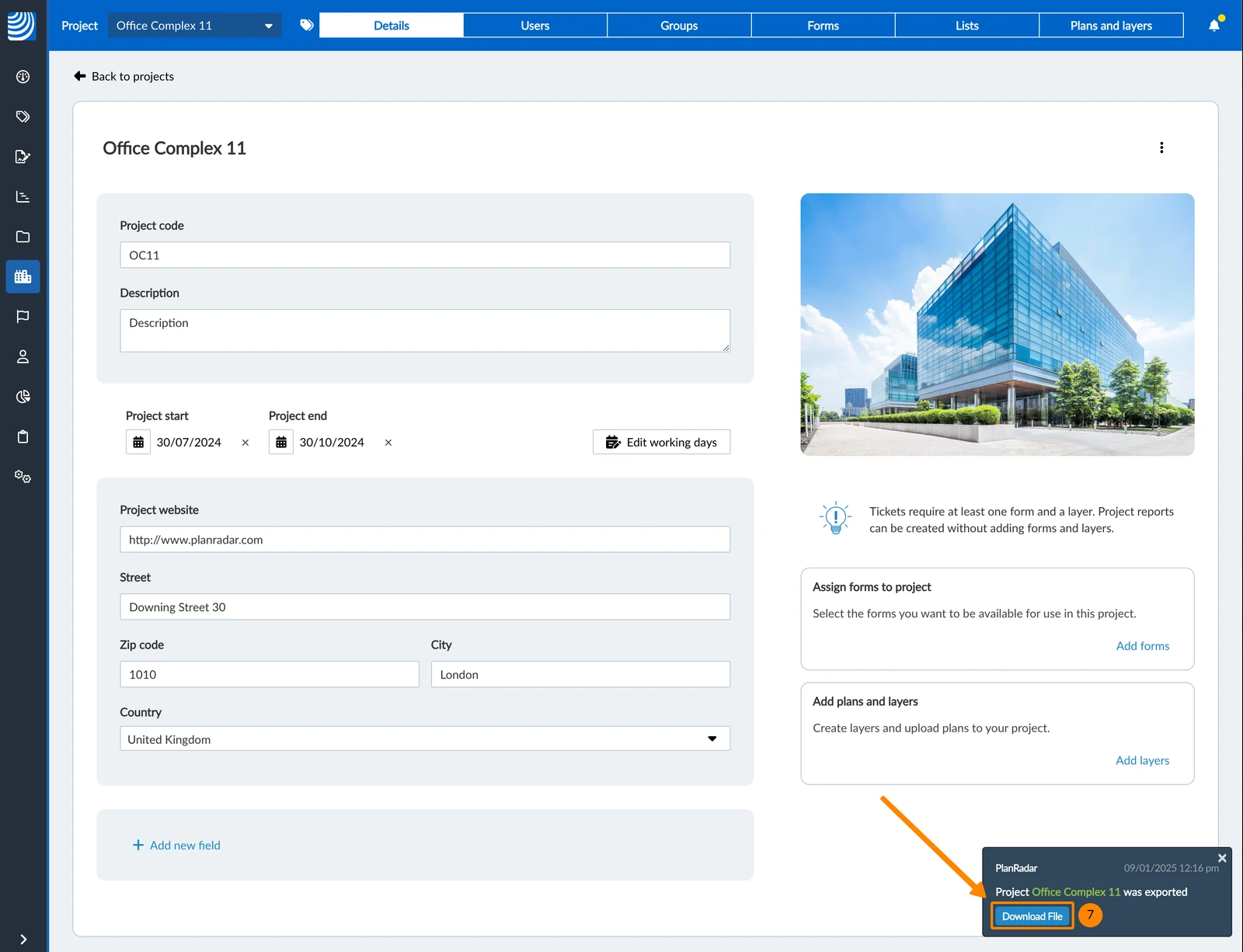This screenshot has width=1243, height=952.
Task: Open the Country United Kingdom dropdown
Action: (x=425, y=738)
